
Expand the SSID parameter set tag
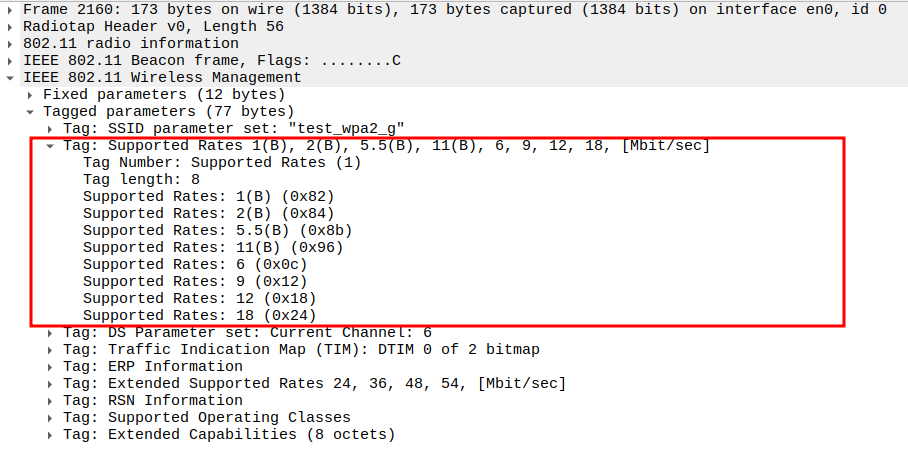pyautogui.click(x=51, y=128)
